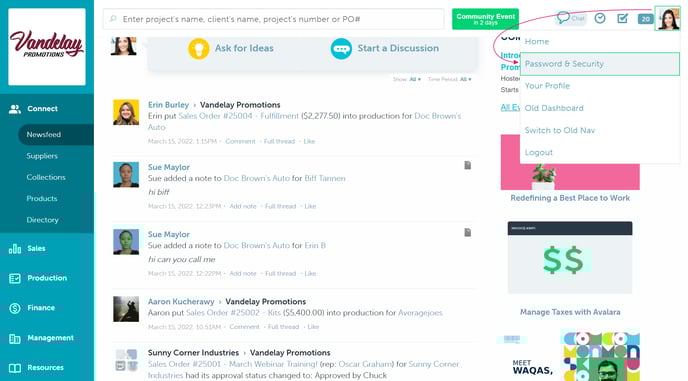Select Password & Security from profile menu
Image resolution: width=688 pixels, height=381 pixels.
599,64
